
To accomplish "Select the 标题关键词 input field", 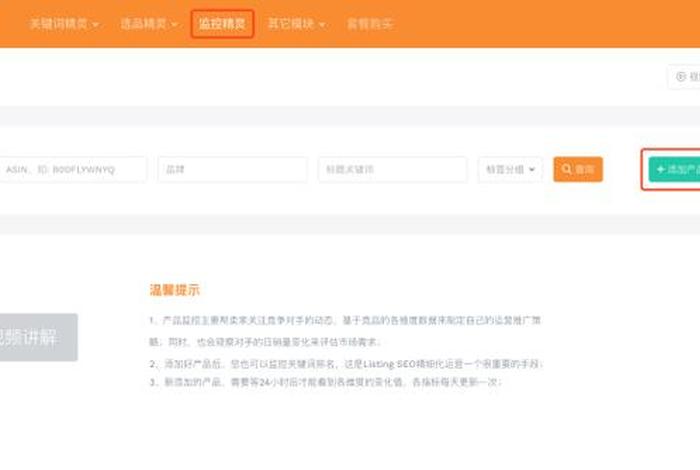I will point(392,170).
